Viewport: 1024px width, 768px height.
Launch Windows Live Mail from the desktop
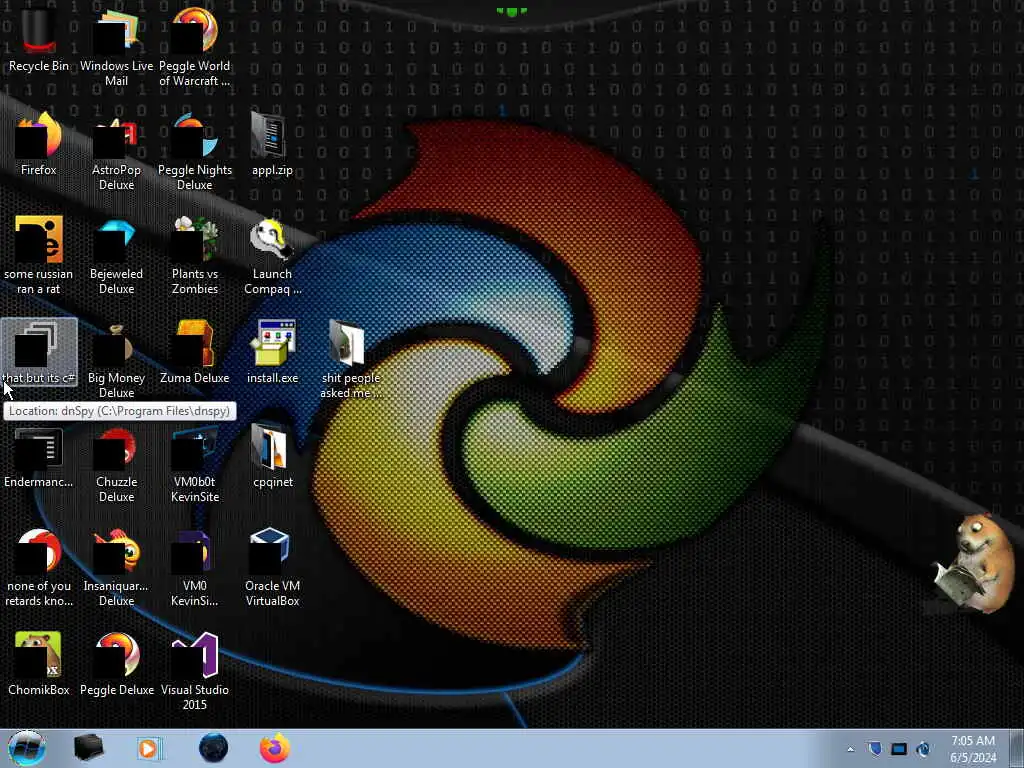point(116,46)
